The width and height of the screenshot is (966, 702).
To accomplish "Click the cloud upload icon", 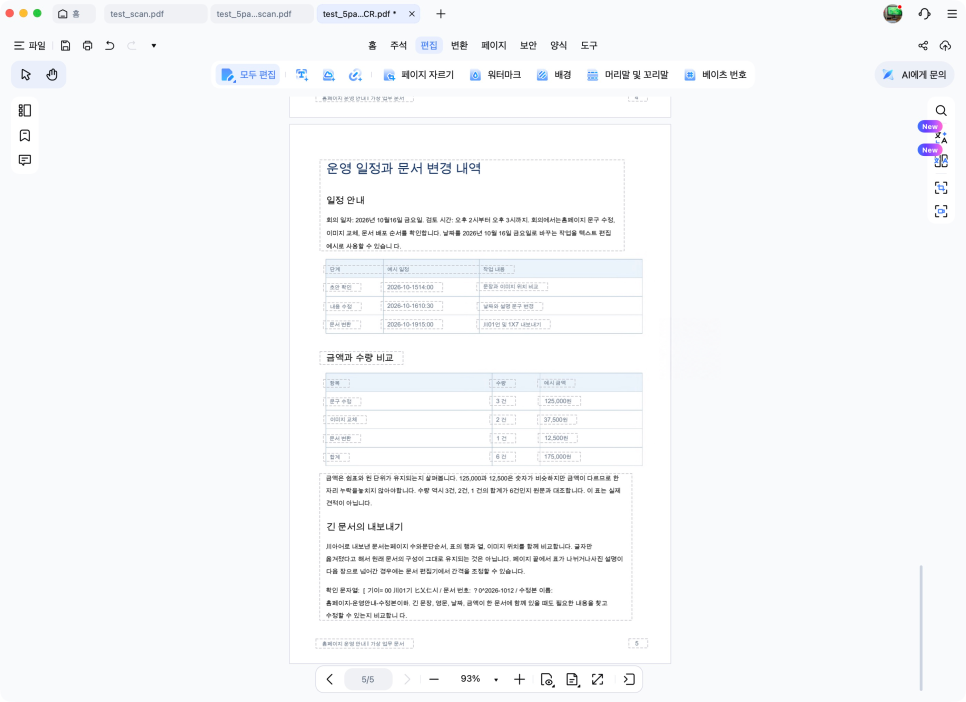I will point(945,46).
